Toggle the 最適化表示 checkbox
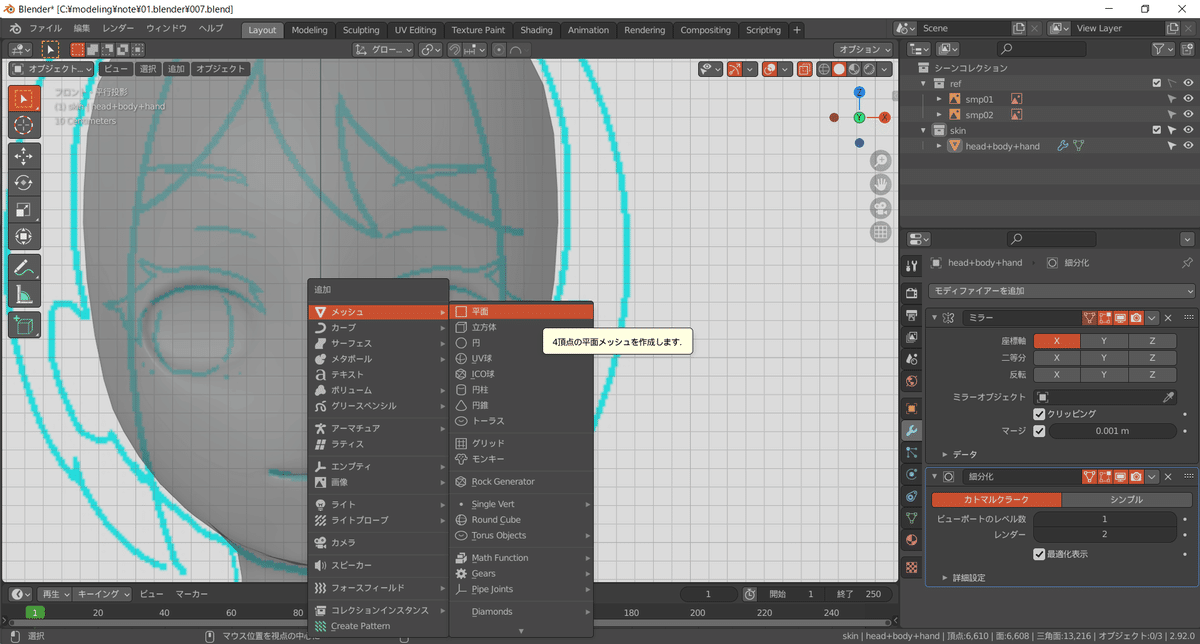Viewport: 1200px width, 644px height. click(x=1039, y=553)
